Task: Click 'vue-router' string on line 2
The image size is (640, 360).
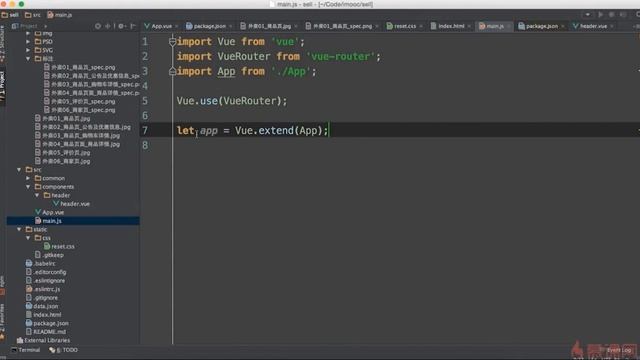Action: pos(340,56)
